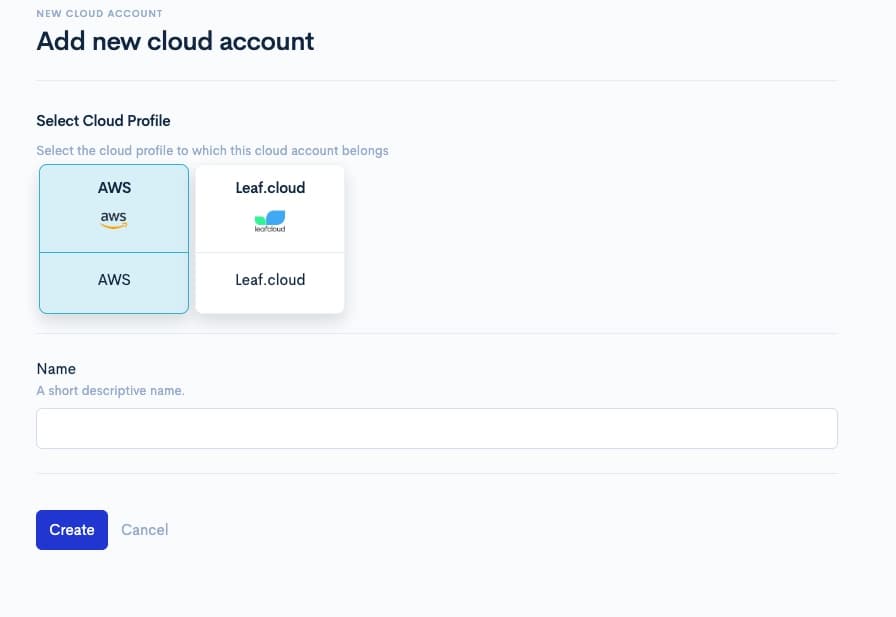Viewport: 896px width, 617px height.
Task: Click the AWS header inside its card
Action: (114, 187)
